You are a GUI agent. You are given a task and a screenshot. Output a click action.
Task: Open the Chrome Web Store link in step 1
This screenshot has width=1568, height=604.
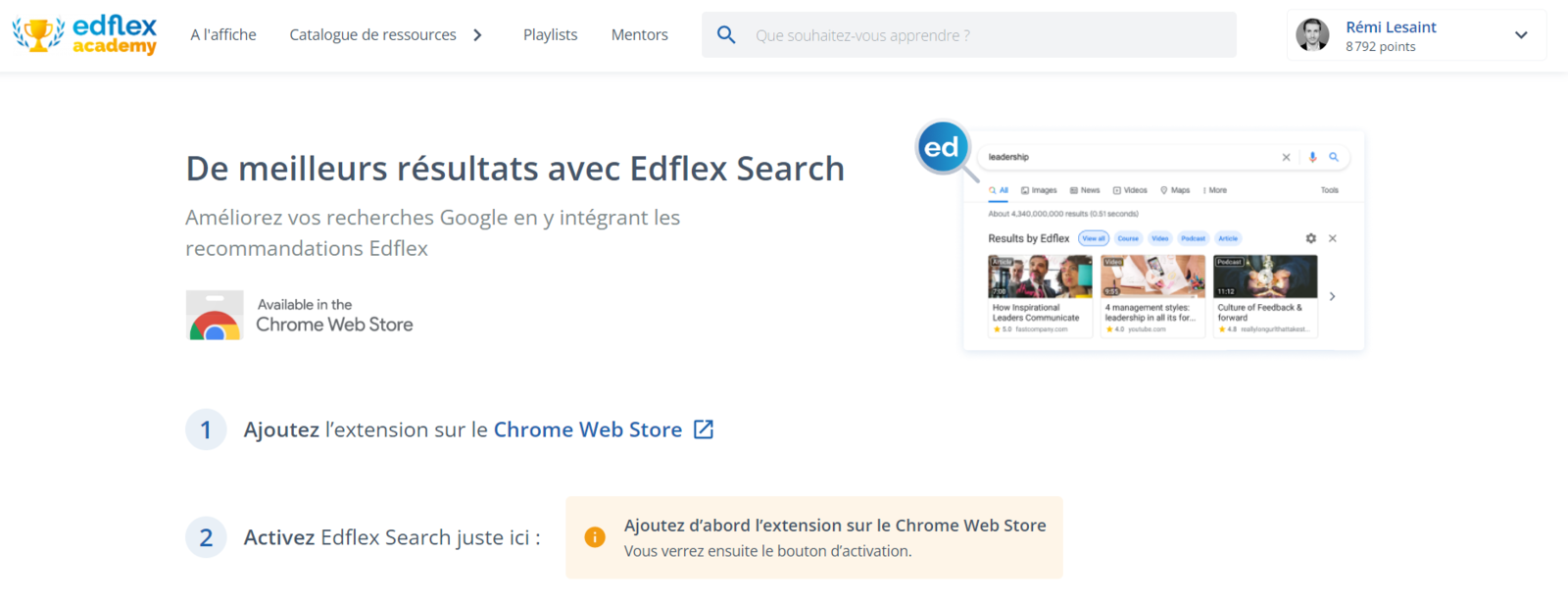pos(588,429)
